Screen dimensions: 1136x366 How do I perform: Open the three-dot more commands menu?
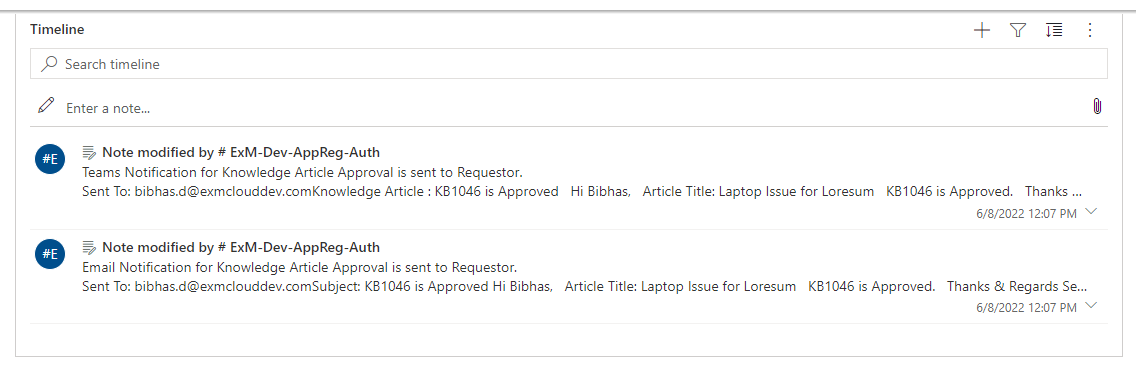click(1090, 30)
